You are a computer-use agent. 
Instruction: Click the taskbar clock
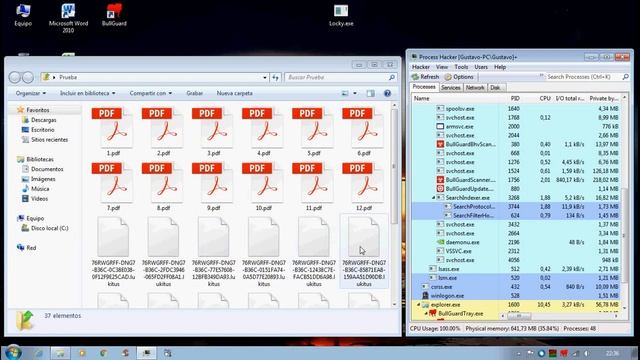(613, 353)
